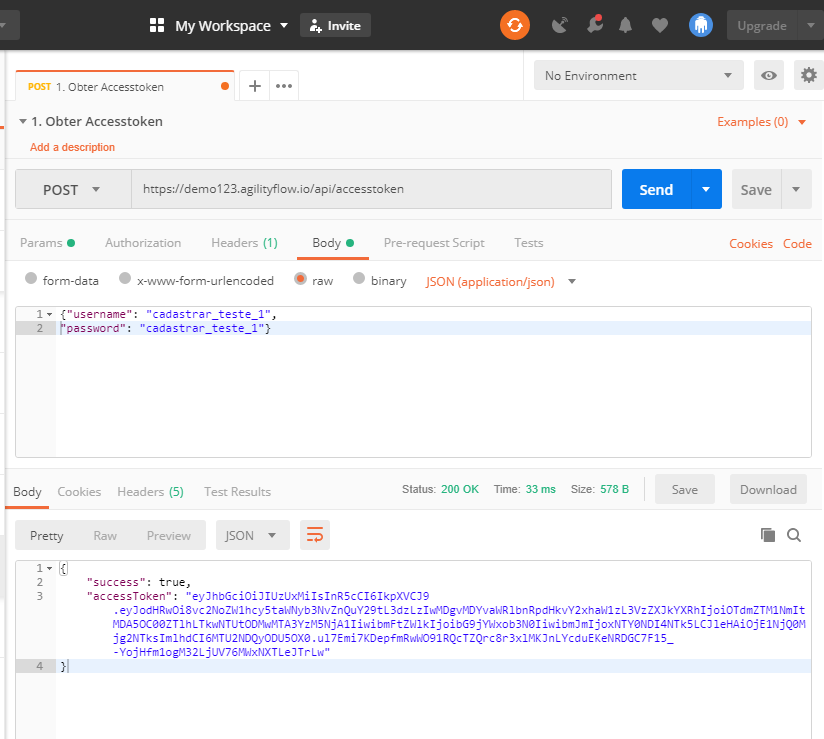The width and height of the screenshot is (824, 739).
Task: Open the Tests tab
Action: [529, 243]
